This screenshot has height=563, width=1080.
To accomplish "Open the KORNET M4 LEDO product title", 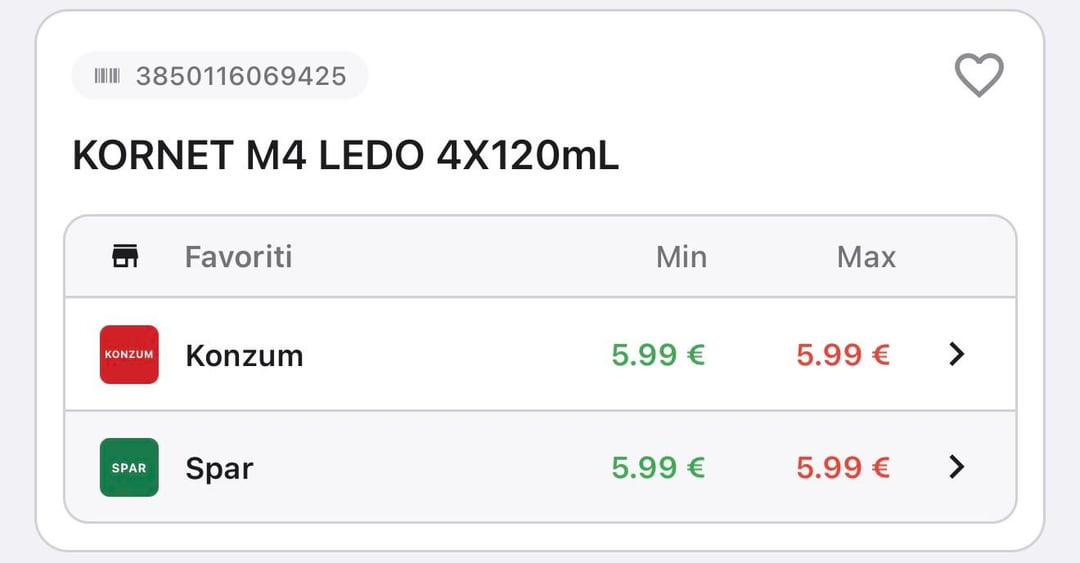I will pos(346,156).
